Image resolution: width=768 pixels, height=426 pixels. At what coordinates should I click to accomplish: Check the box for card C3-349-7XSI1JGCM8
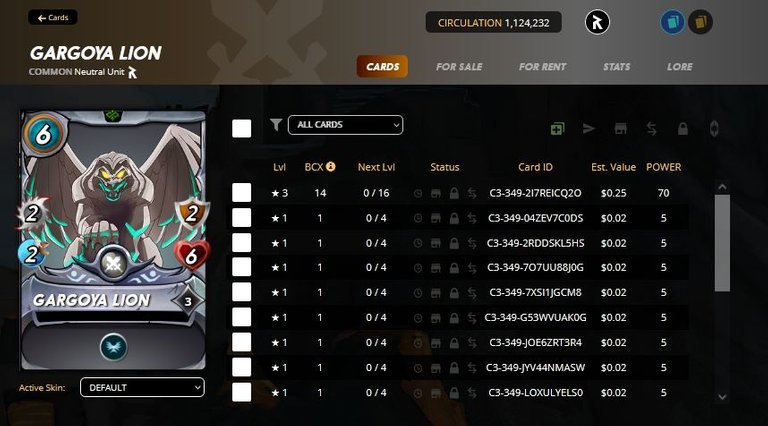[x=241, y=292]
